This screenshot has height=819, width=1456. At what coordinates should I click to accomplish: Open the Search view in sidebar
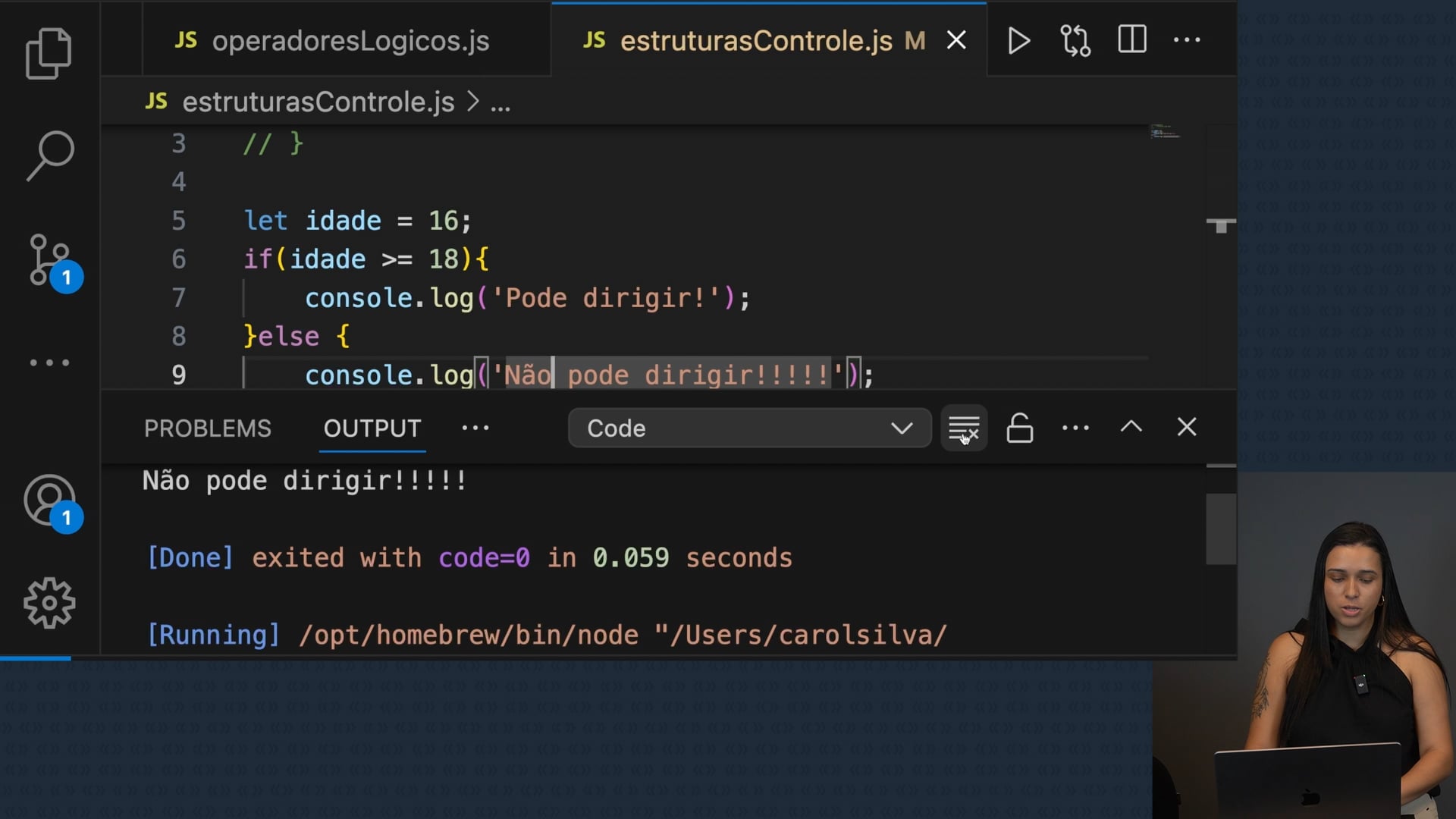point(50,155)
